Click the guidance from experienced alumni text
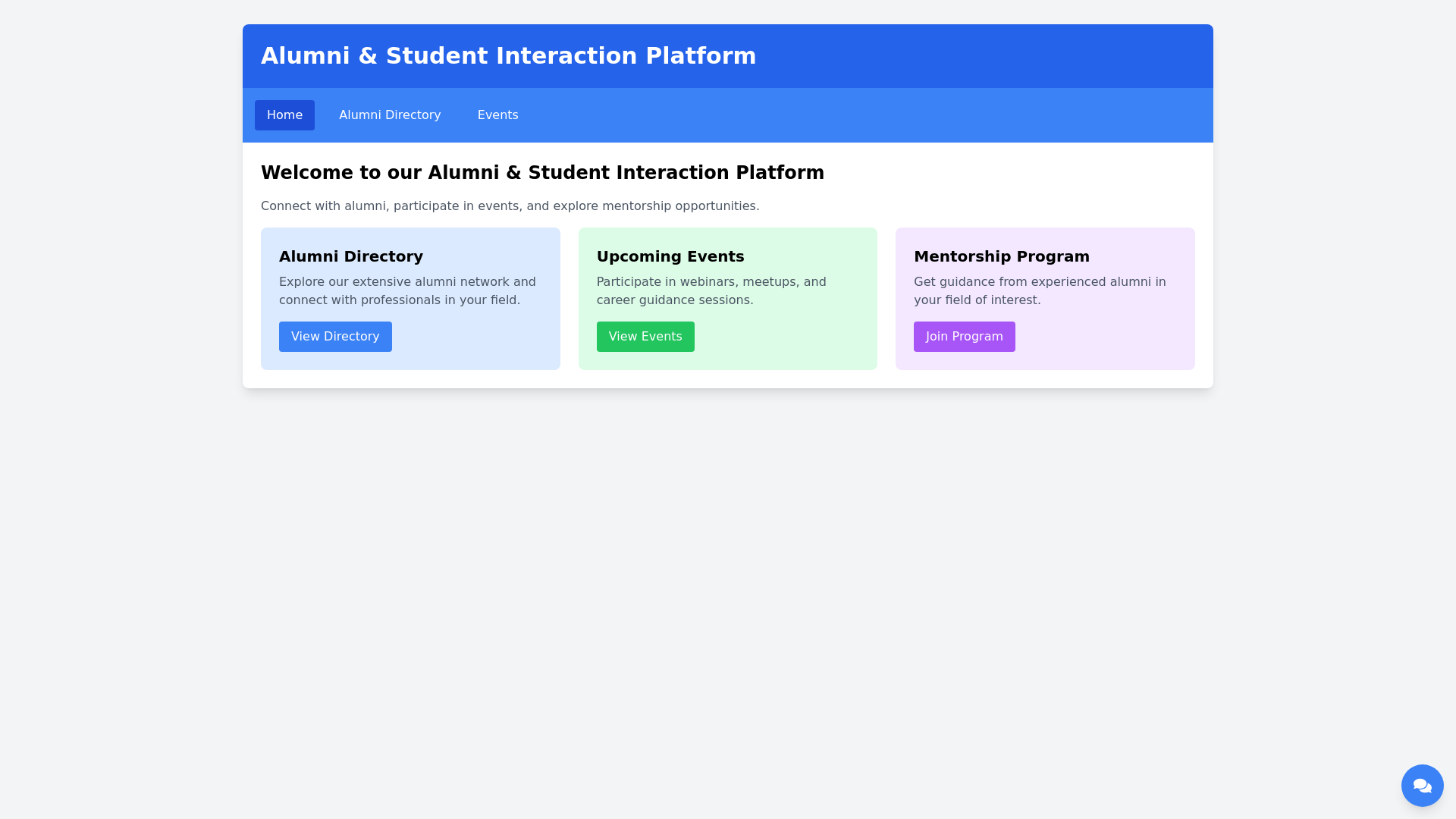 click(1040, 290)
